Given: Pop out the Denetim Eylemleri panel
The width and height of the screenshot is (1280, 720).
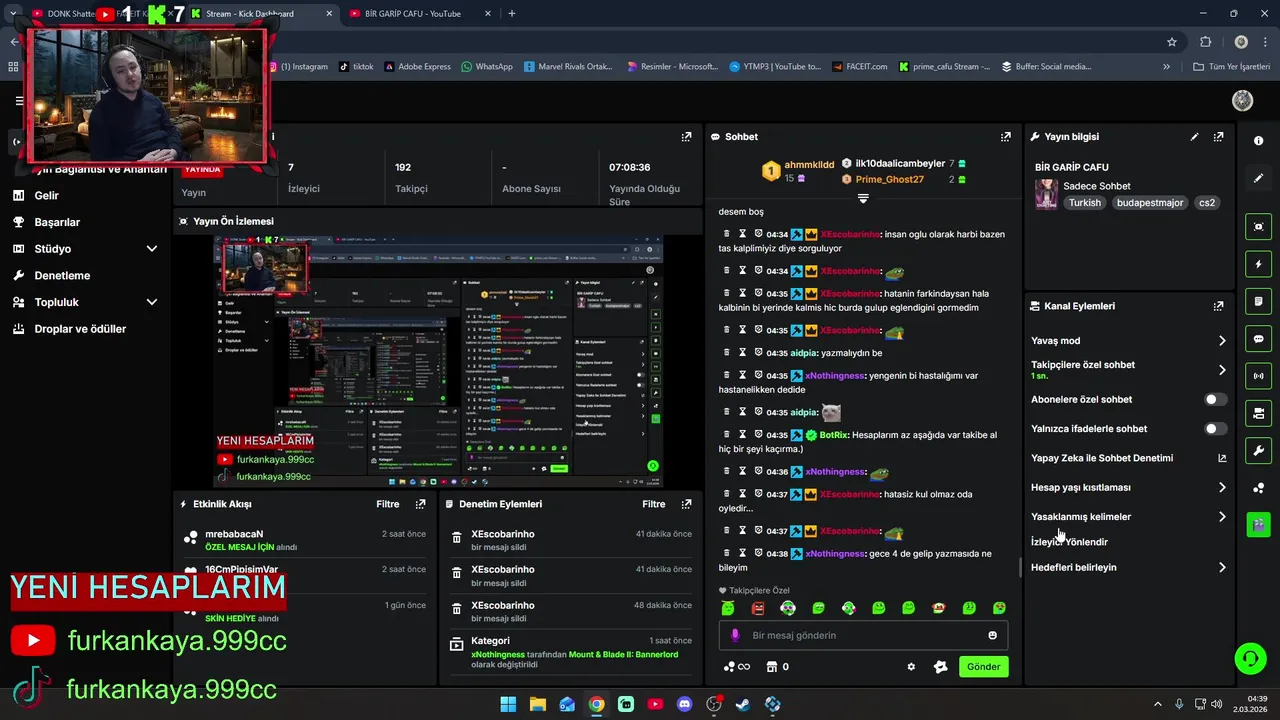Looking at the screenshot, I should [x=686, y=504].
